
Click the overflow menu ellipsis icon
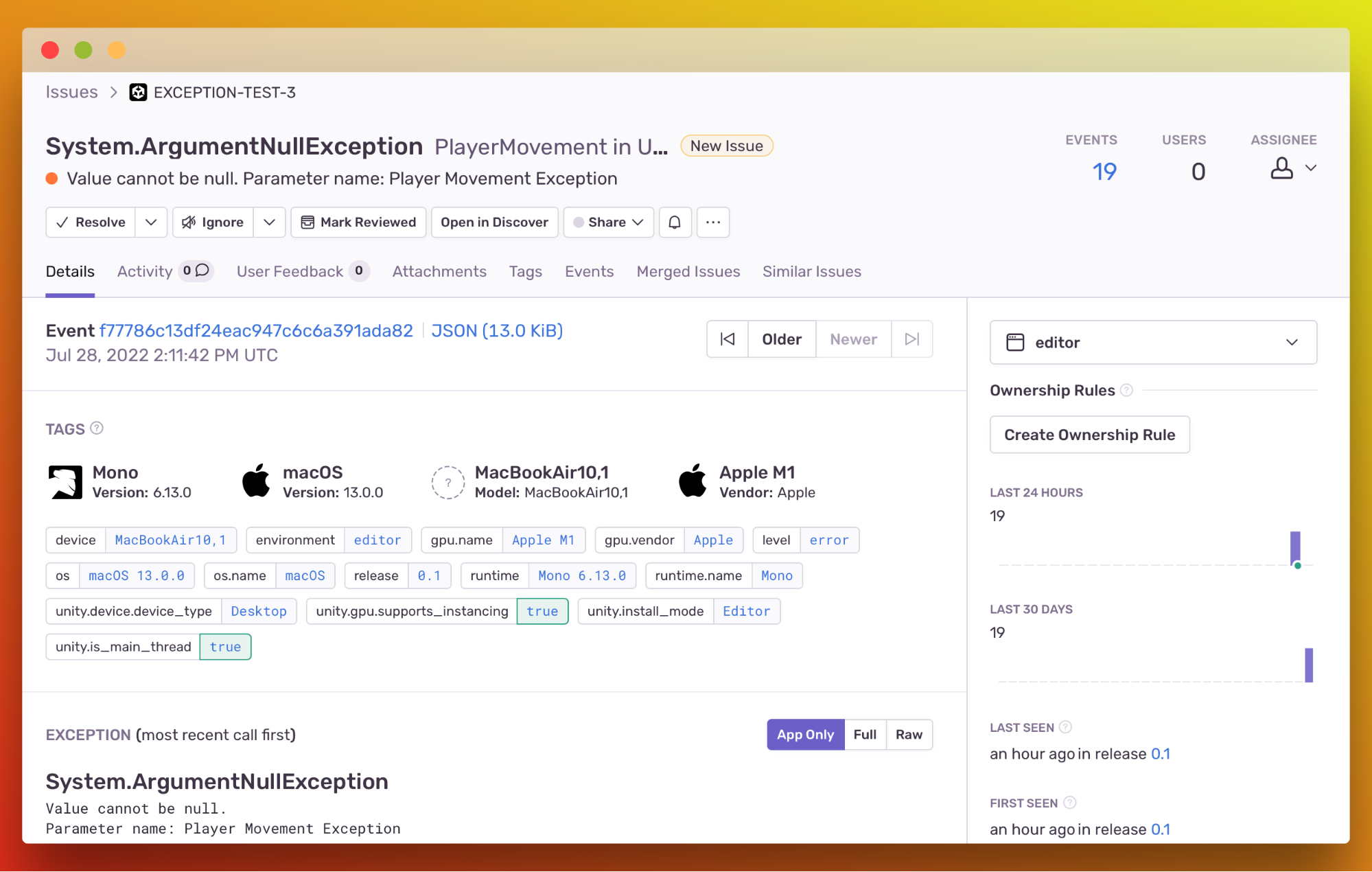pyautogui.click(x=713, y=221)
